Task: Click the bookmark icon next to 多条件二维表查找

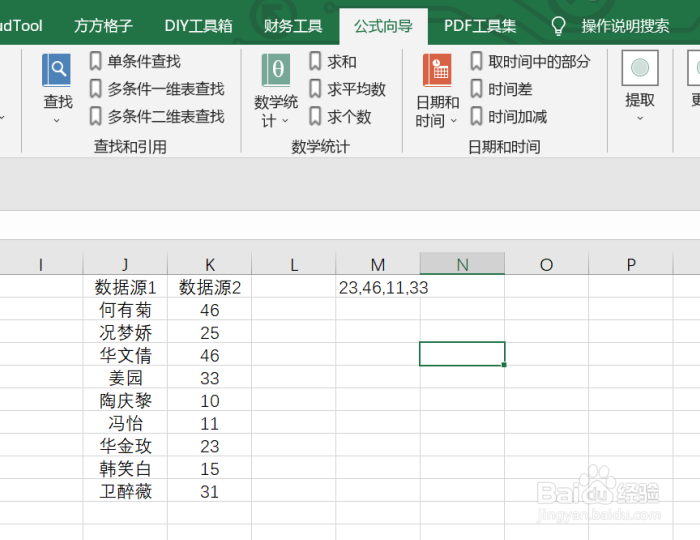Action: pyautogui.click(x=95, y=116)
